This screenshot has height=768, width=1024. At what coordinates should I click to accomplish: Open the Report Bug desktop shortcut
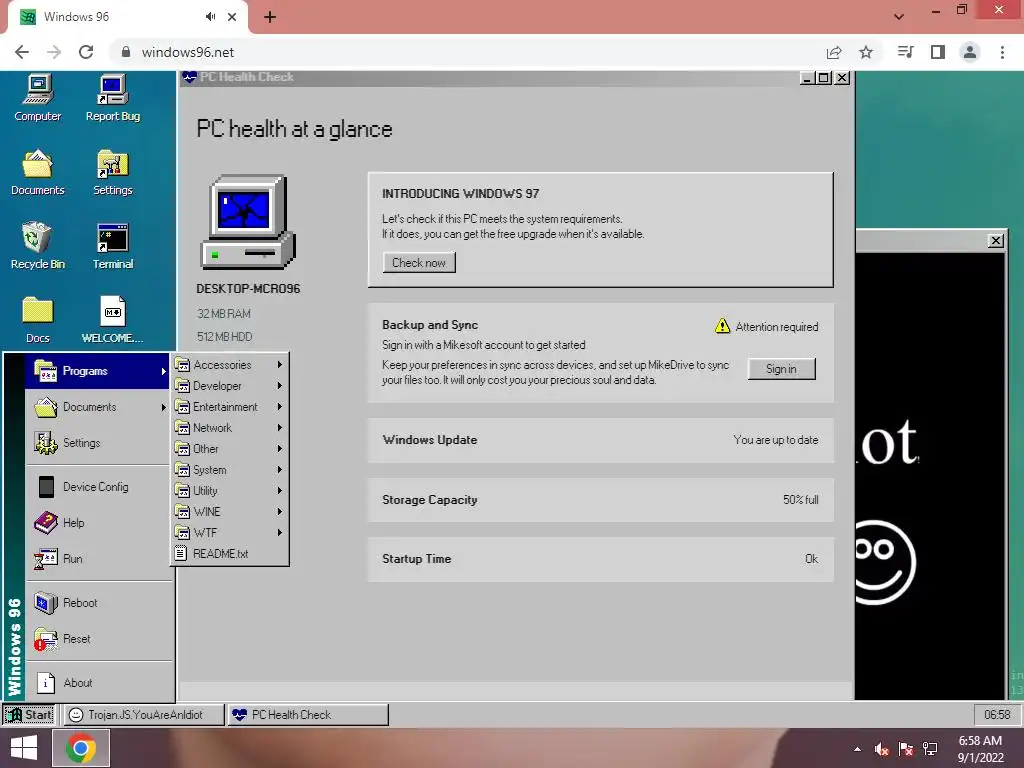(112, 98)
